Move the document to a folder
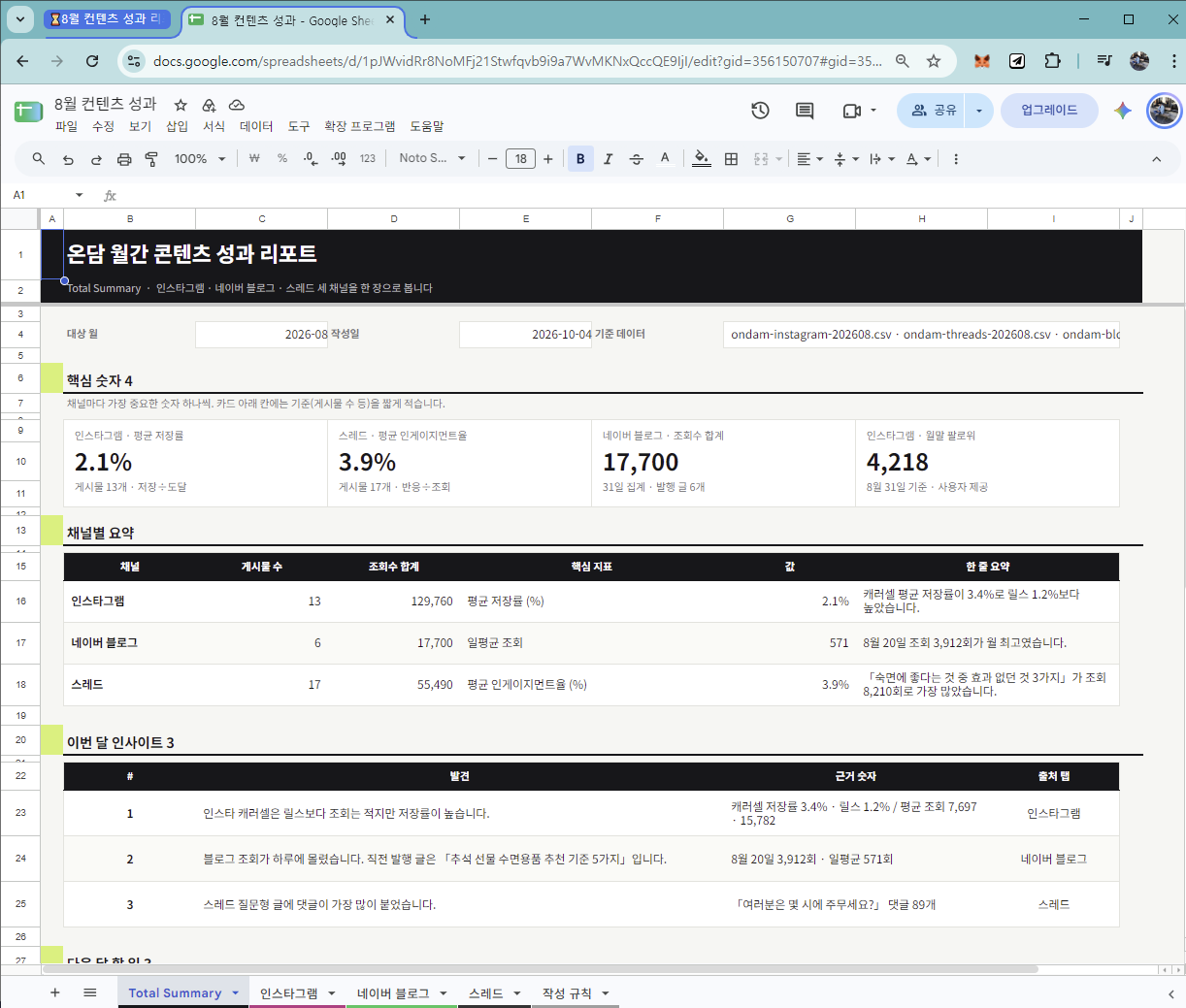 (209, 105)
